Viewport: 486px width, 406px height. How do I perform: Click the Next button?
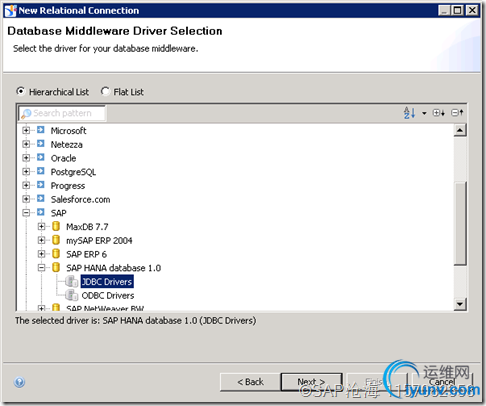[311, 382]
